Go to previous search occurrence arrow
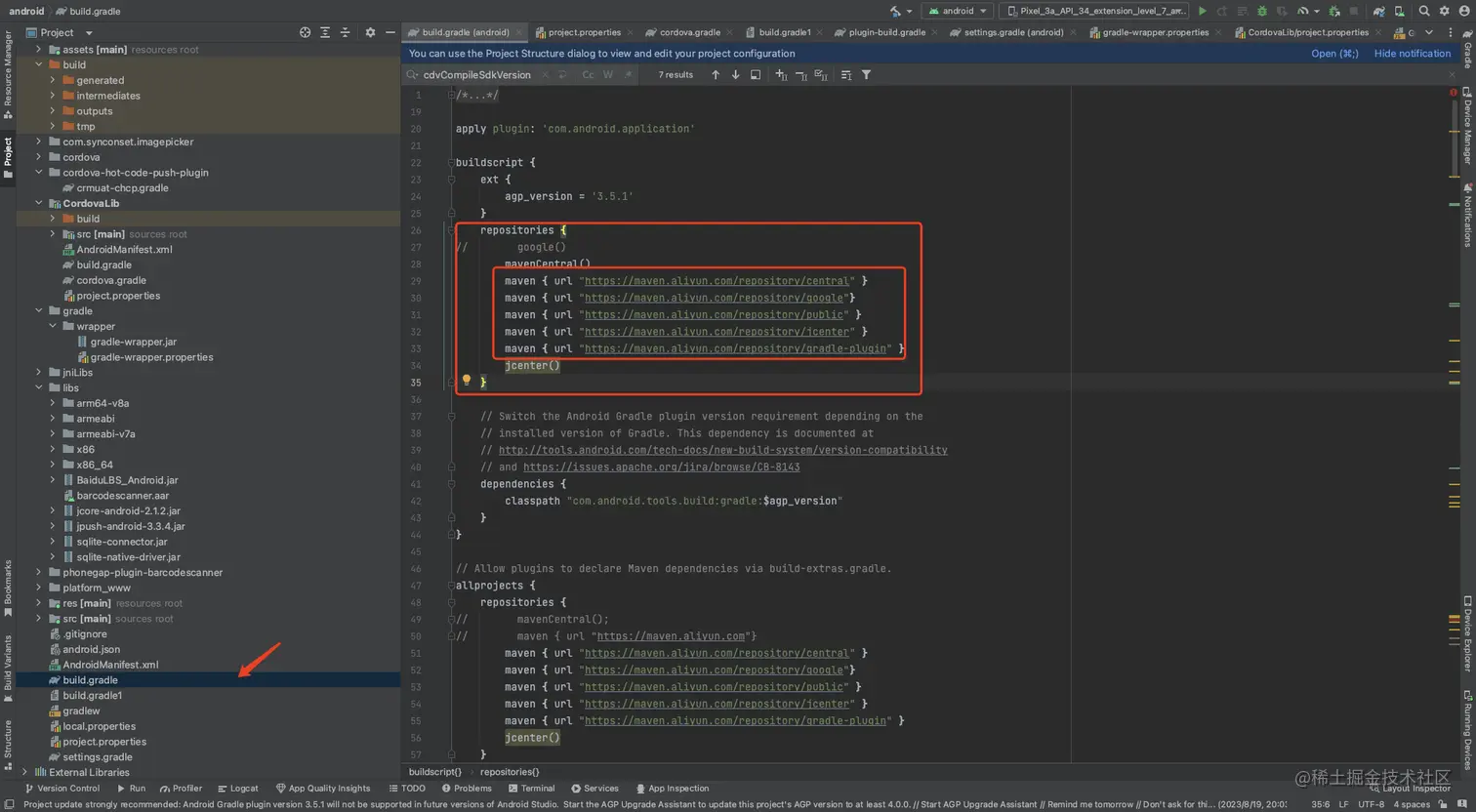This screenshot has width=1476, height=812. (x=715, y=74)
